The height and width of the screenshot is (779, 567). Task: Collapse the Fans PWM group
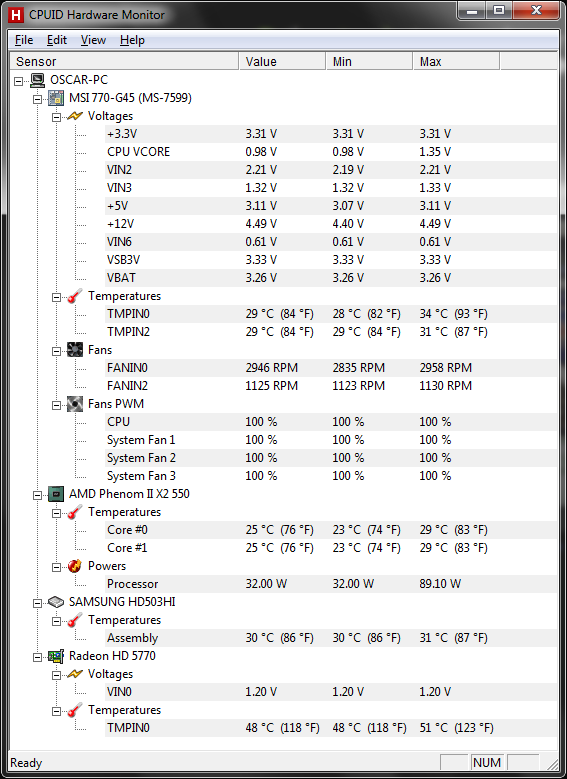(57, 405)
